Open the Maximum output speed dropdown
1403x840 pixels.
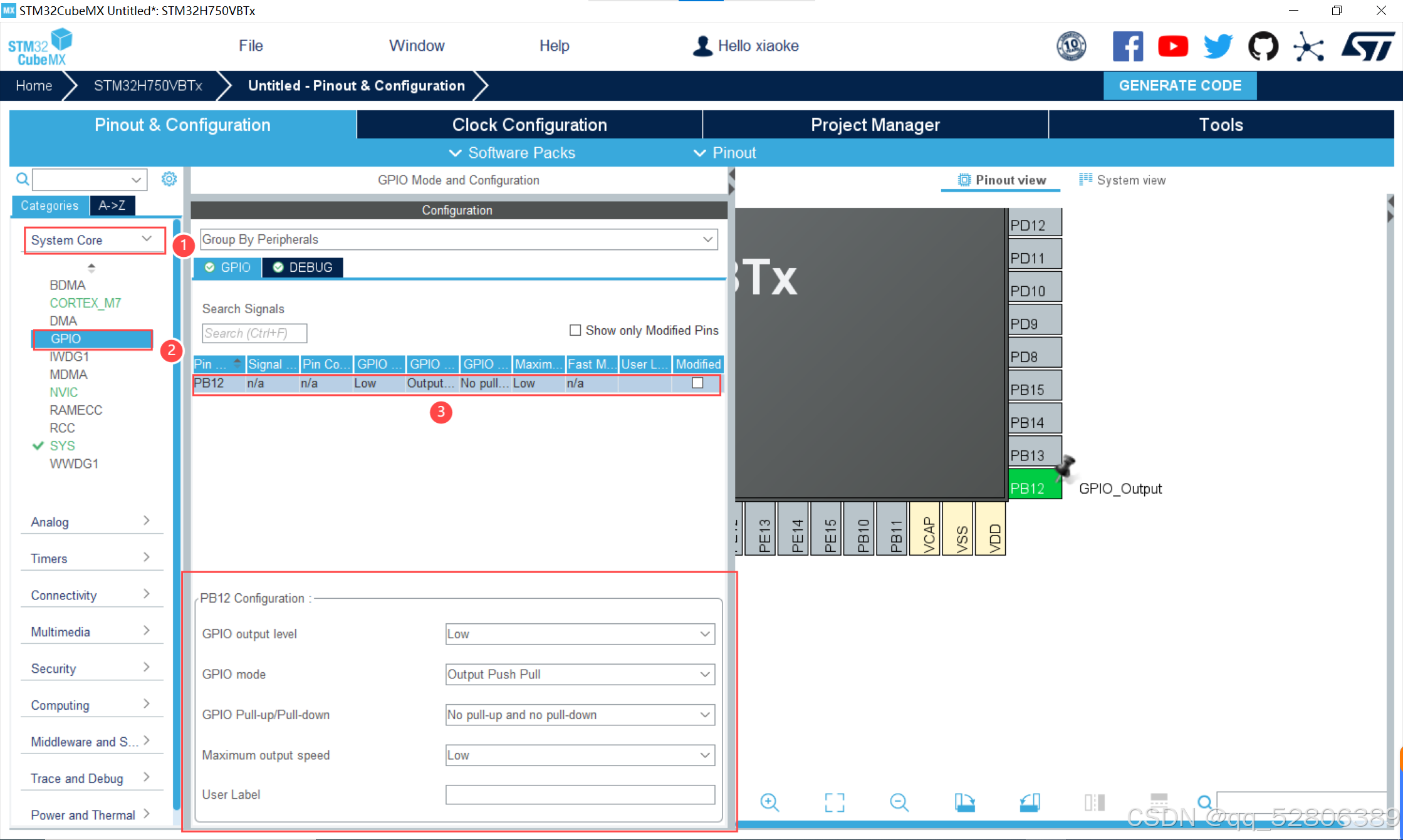580,755
